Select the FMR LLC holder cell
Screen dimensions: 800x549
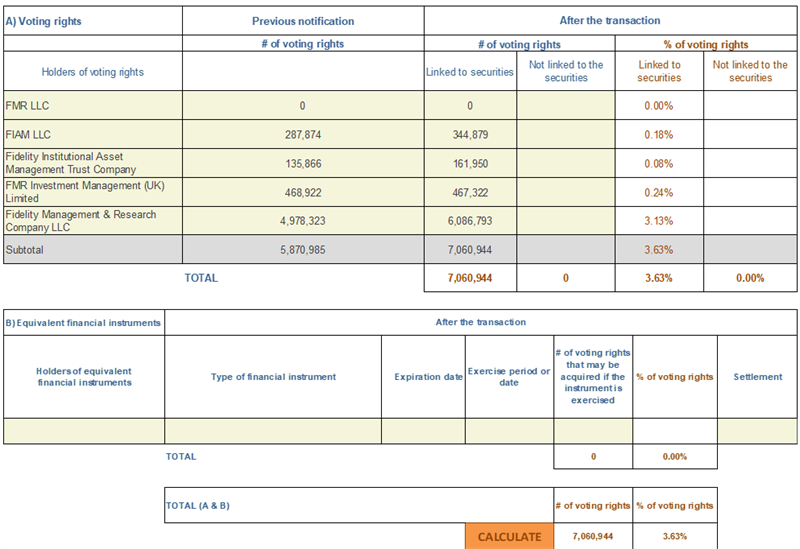click(x=93, y=106)
